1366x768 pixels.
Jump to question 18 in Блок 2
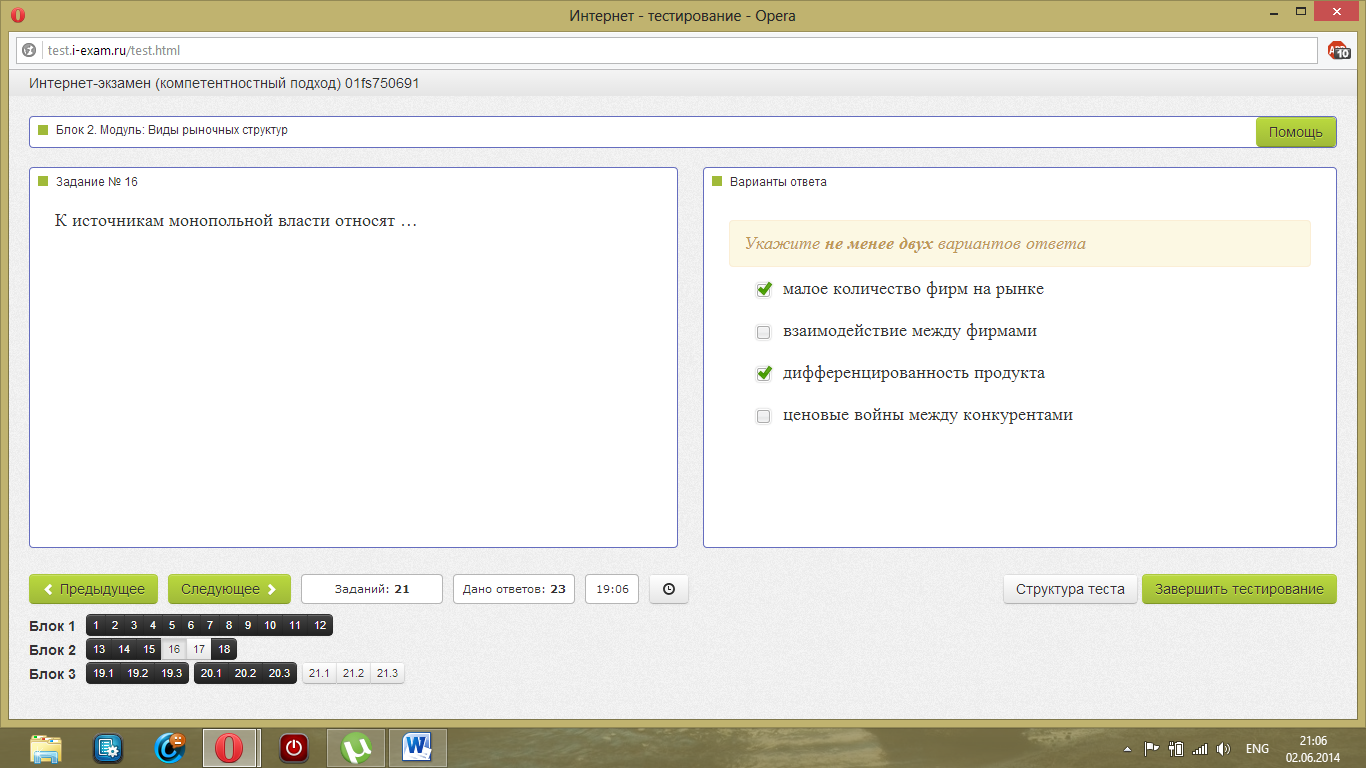(224, 649)
